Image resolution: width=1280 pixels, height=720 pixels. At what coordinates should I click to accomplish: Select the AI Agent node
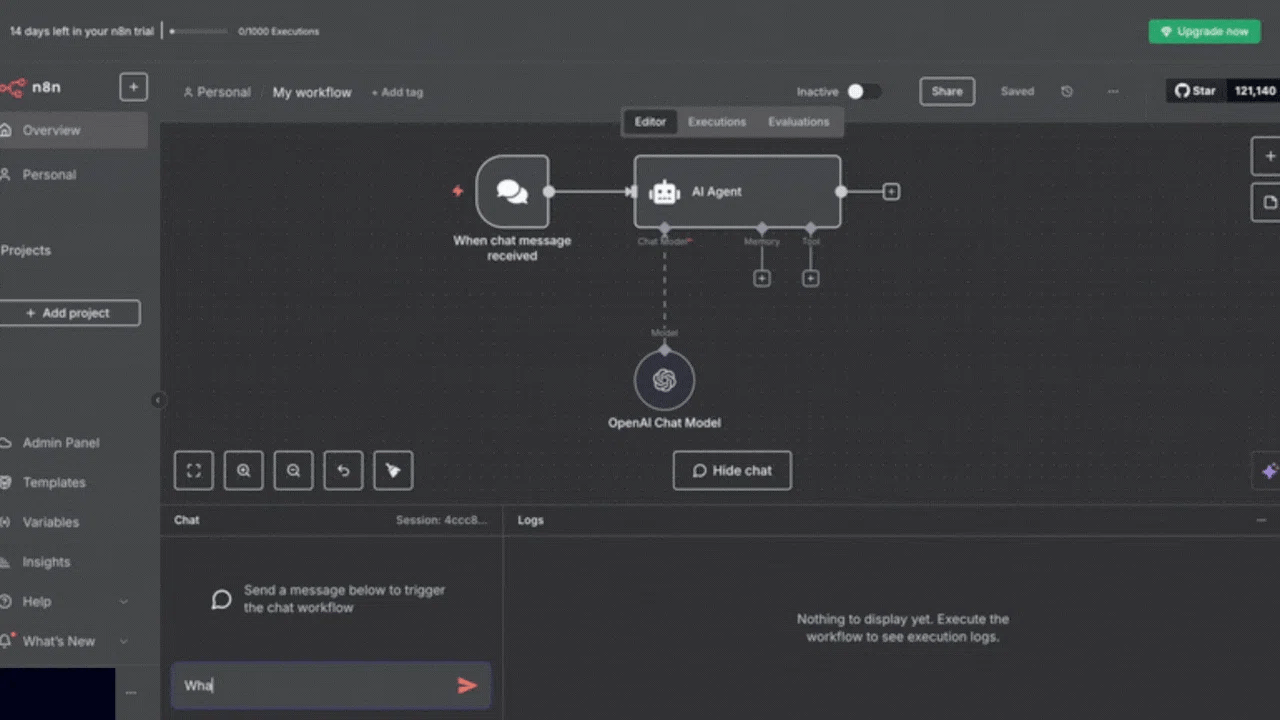click(737, 191)
